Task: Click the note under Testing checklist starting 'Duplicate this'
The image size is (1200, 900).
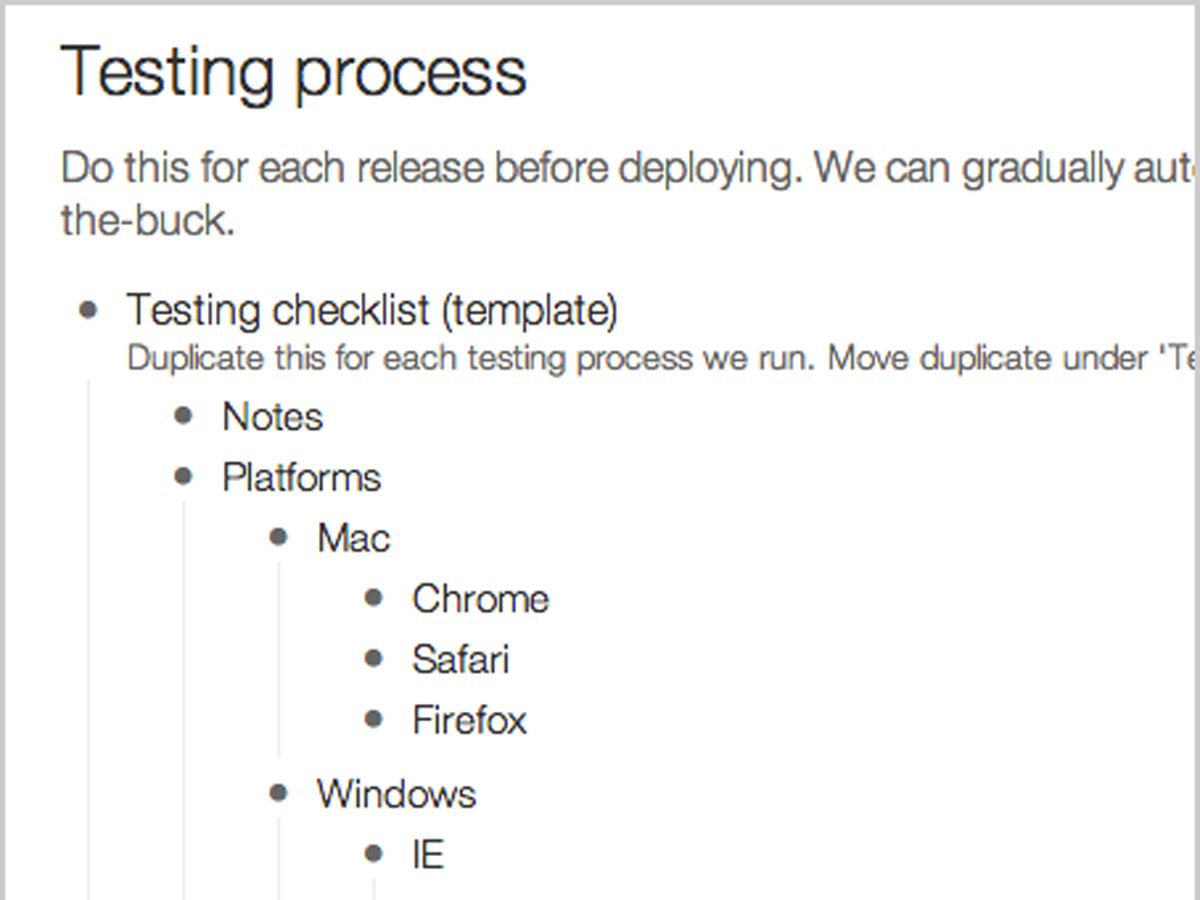Action: point(660,358)
